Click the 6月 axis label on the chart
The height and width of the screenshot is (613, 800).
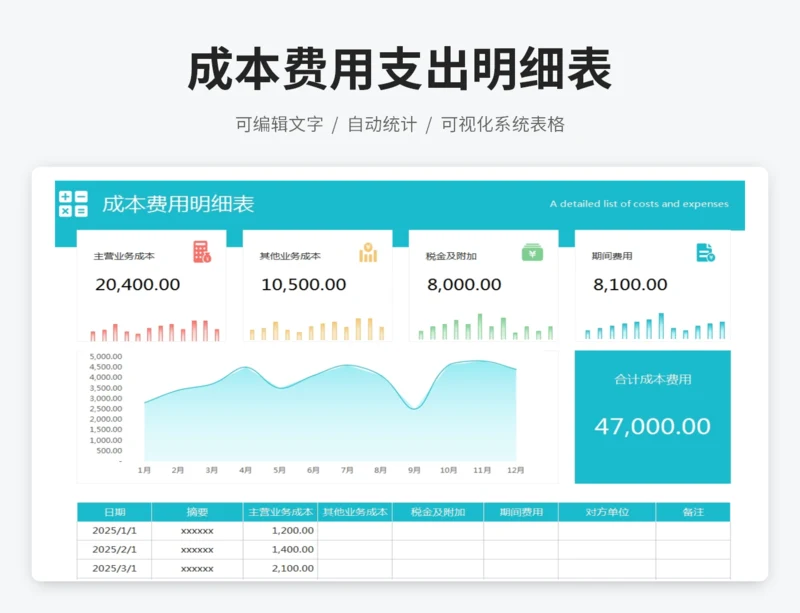(x=313, y=470)
